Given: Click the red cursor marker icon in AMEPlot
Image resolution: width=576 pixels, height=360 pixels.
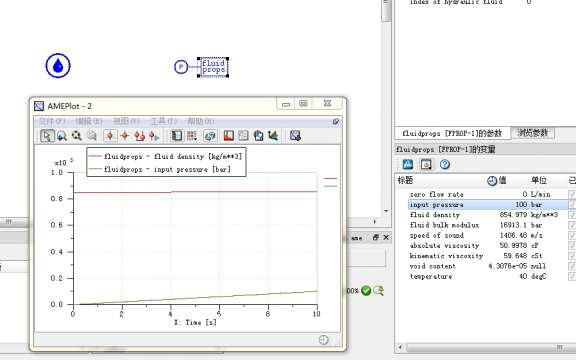Looking at the screenshot, I should [x=110, y=136].
